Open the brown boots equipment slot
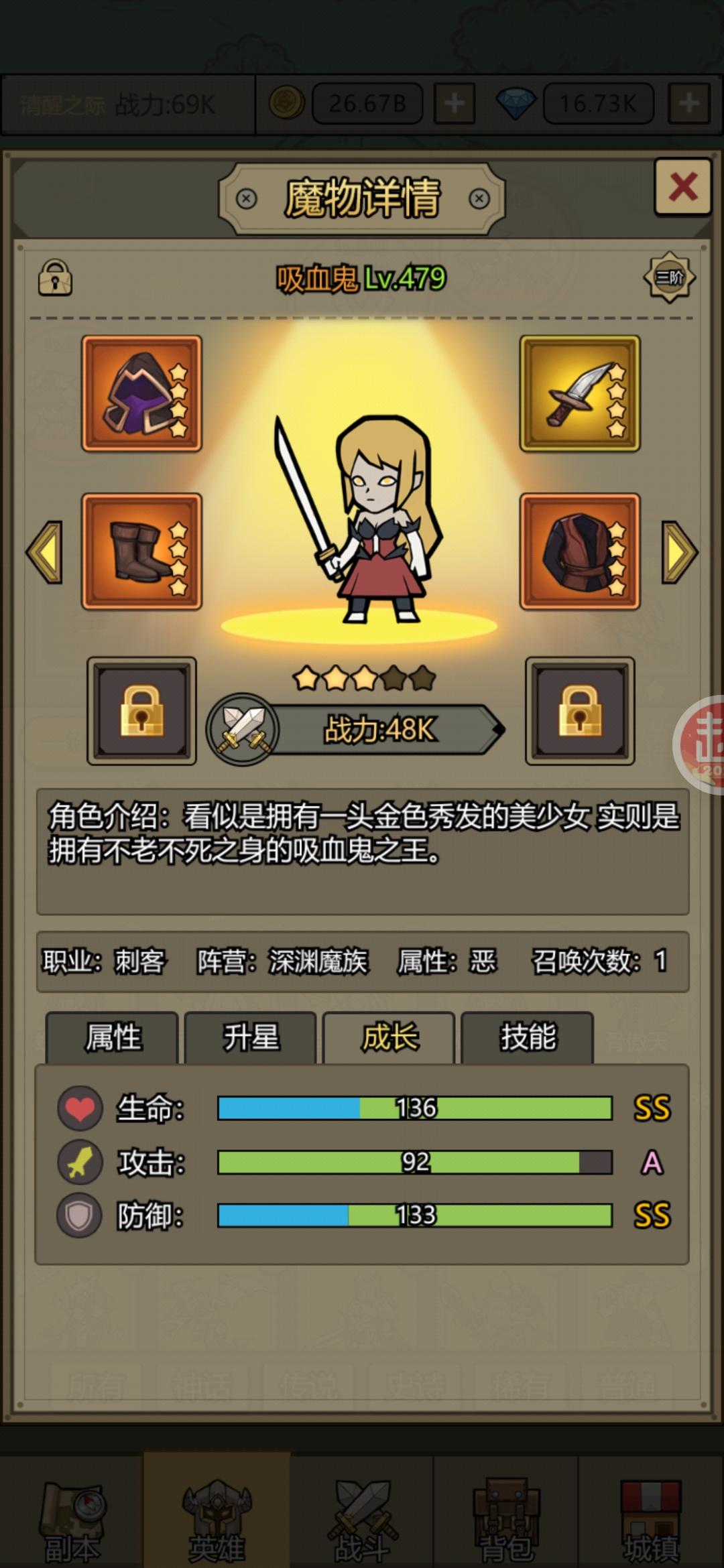The image size is (724, 1568). (141, 552)
